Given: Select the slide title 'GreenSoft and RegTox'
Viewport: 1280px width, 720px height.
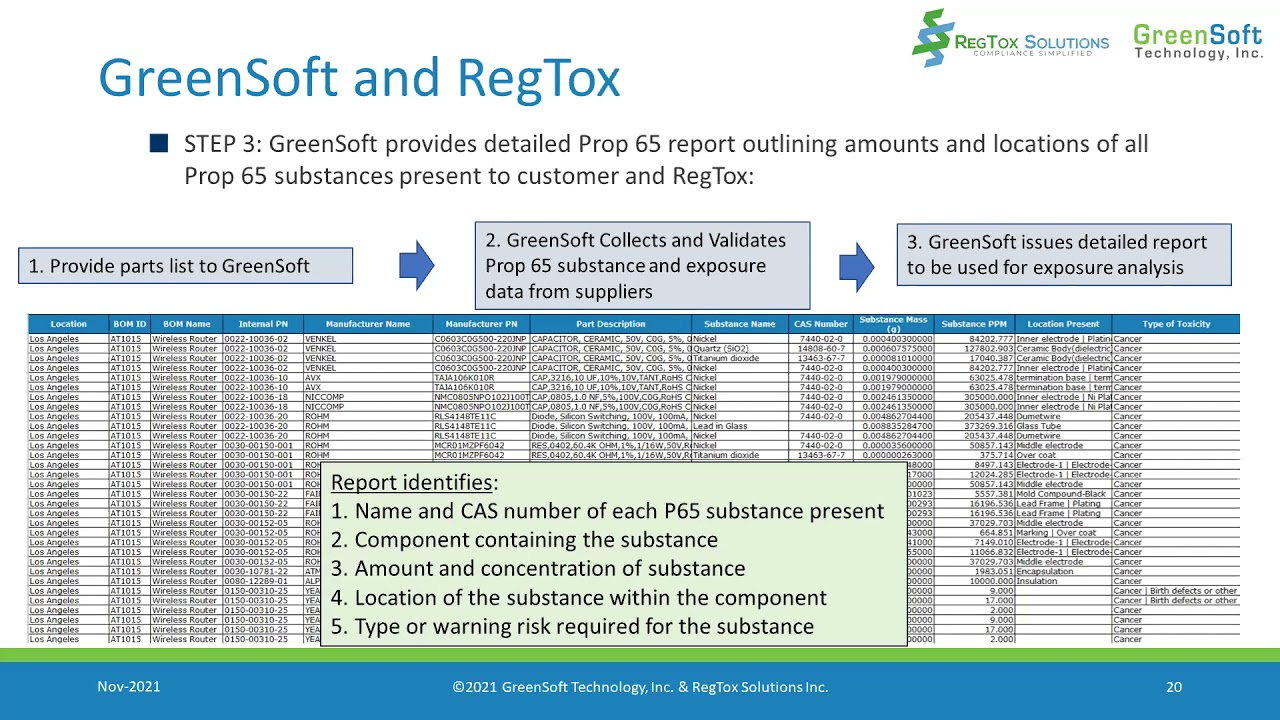Looking at the screenshot, I should [359, 77].
